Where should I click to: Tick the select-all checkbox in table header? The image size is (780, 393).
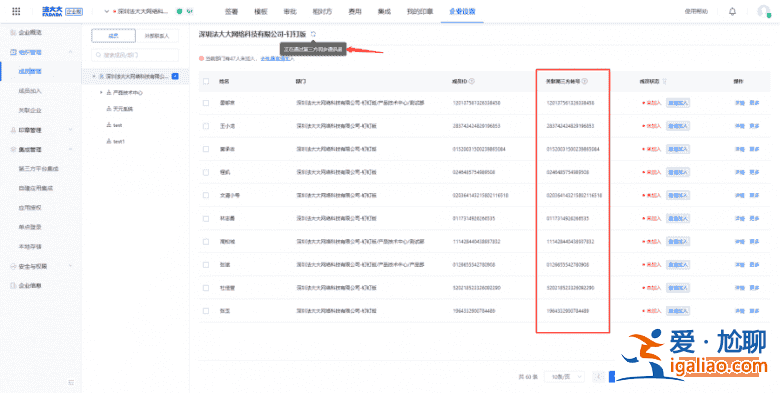point(206,81)
